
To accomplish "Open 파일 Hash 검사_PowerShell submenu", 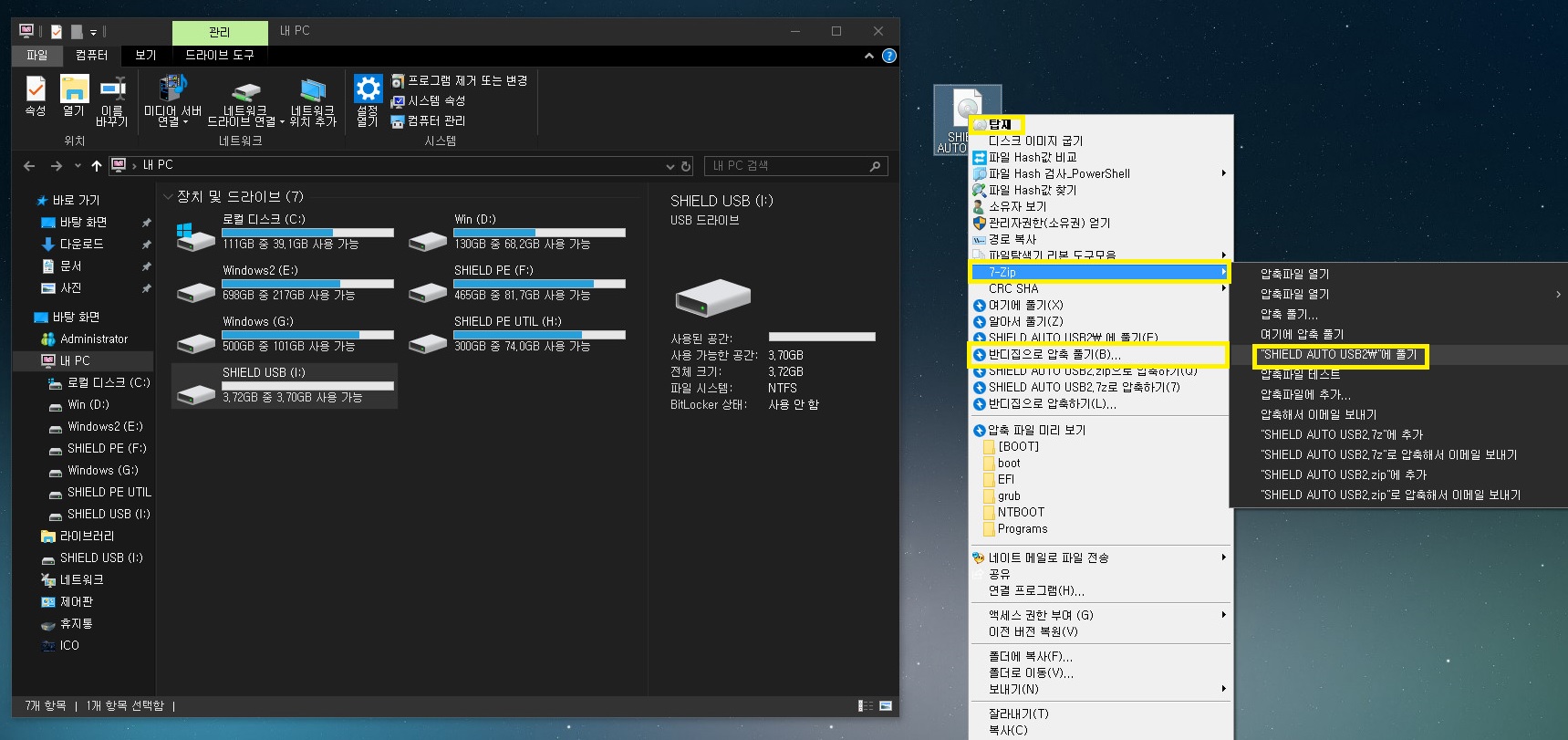I will coord(1100,173).
